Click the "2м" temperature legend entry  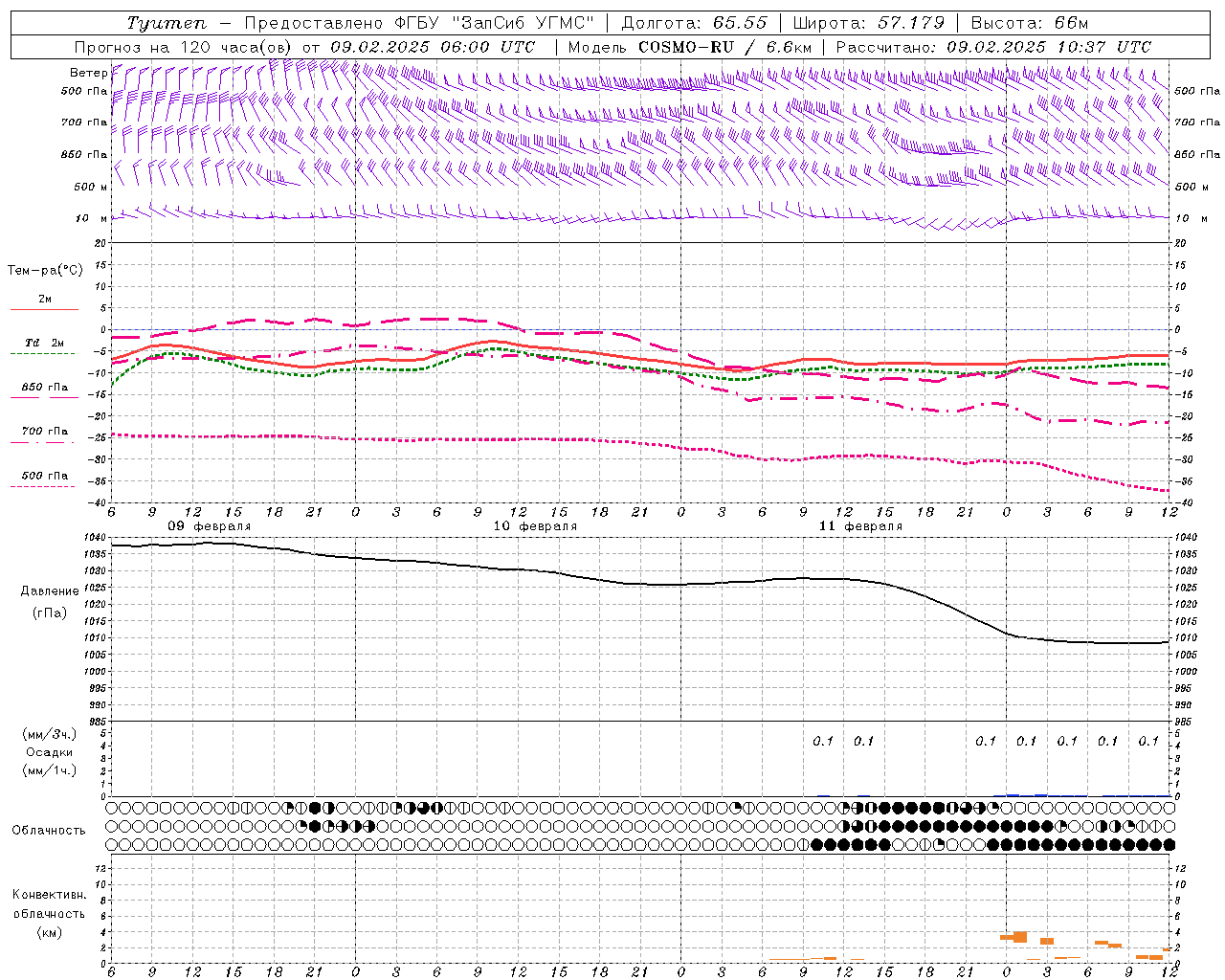45,299
